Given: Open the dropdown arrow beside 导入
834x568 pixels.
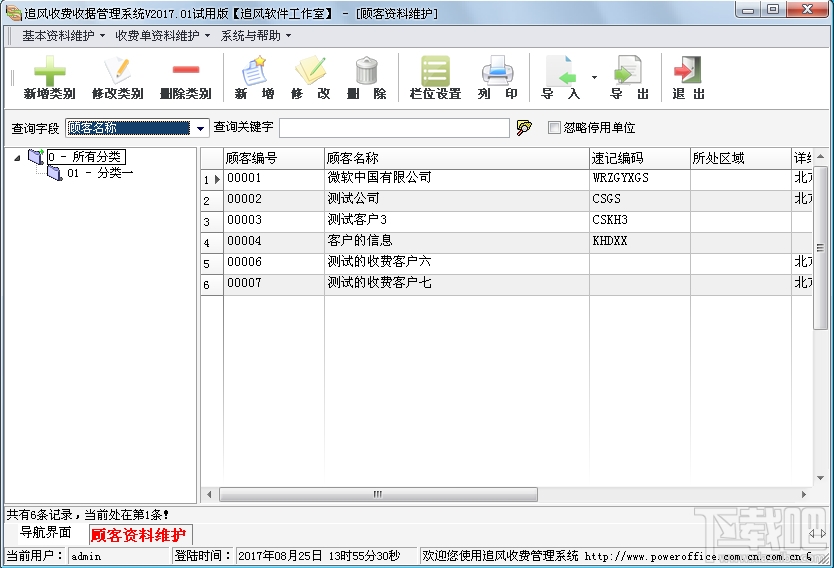Looking at the screenshot, I should click(x=594, y=78).
